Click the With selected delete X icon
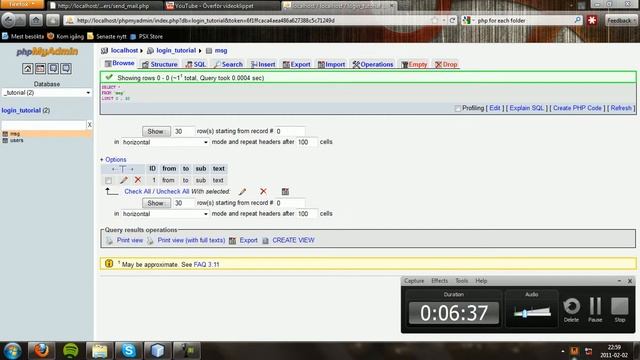The width and height of the screenshot is (640, 360). pyautogui.click(x=263, y=191)
